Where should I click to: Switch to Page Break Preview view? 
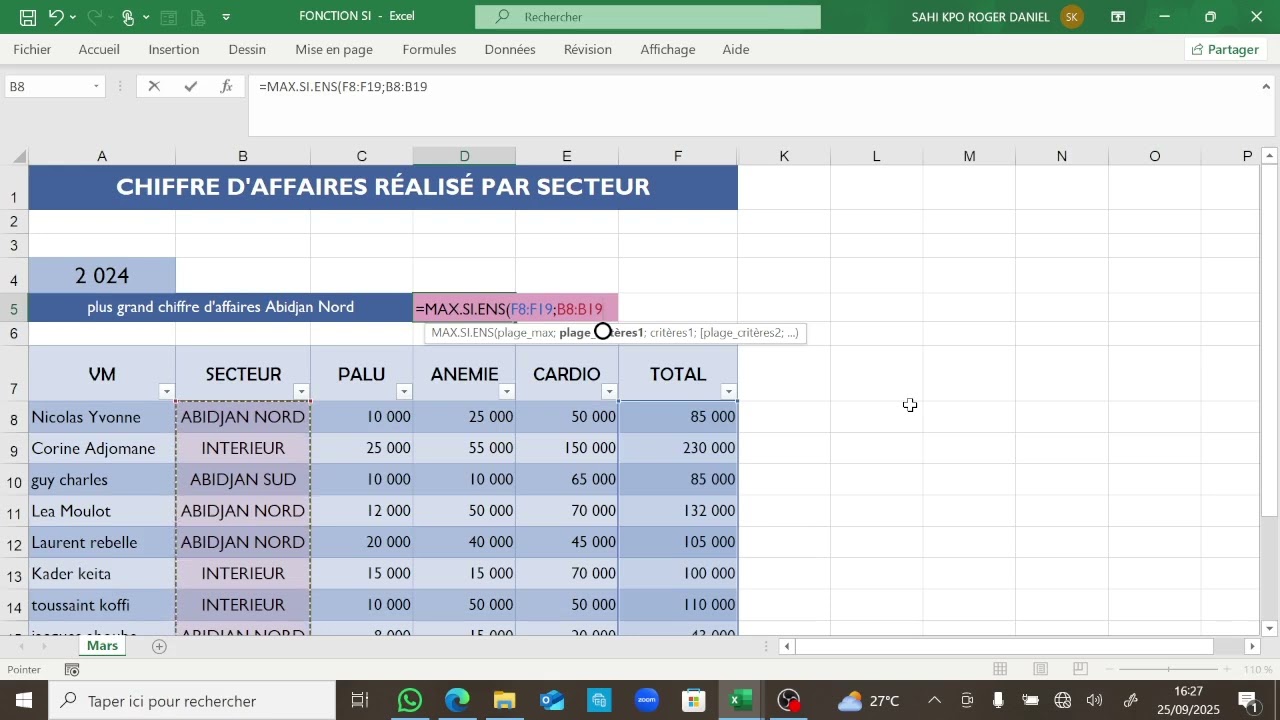pos(1081,669)
